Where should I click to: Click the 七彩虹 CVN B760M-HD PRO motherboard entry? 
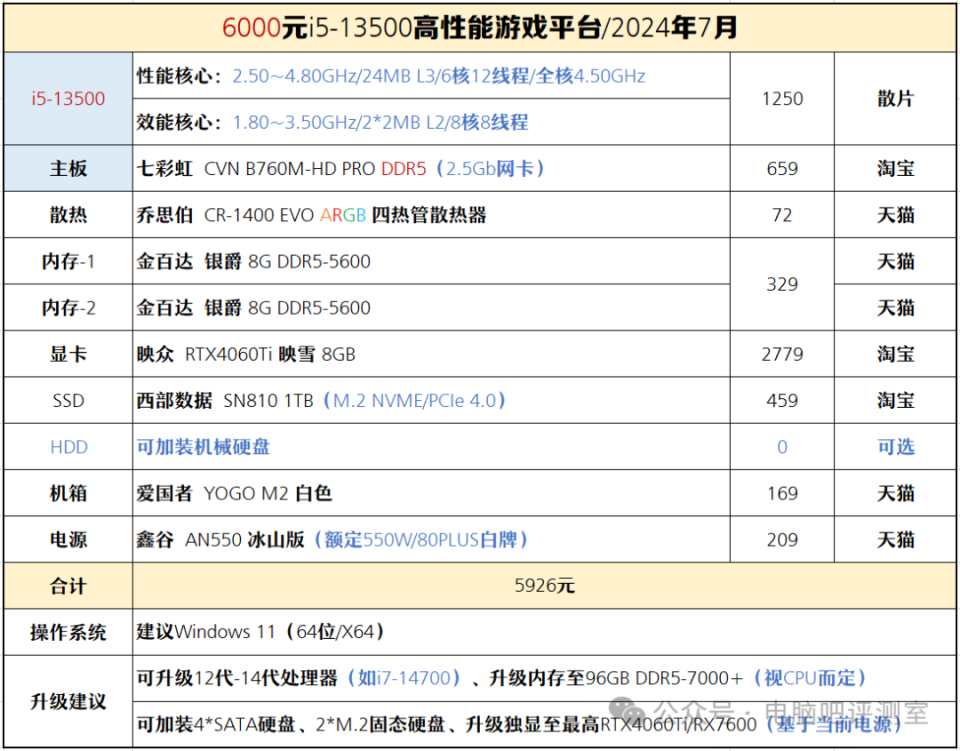431,168
